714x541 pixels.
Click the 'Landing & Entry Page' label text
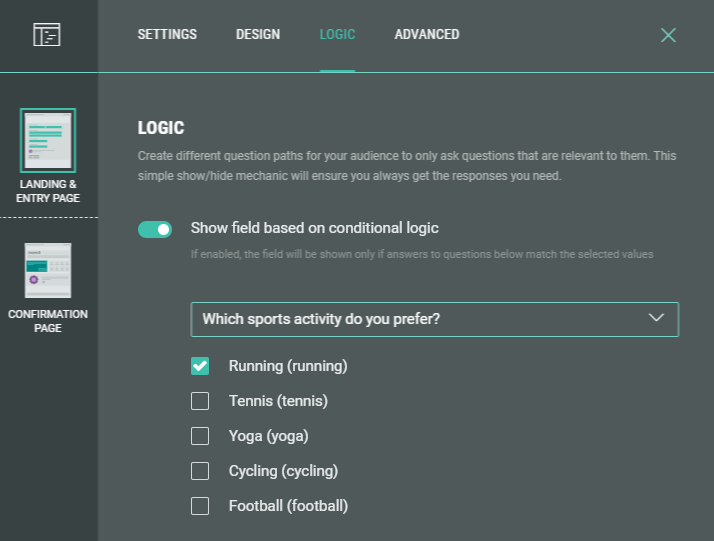[48, 191]
